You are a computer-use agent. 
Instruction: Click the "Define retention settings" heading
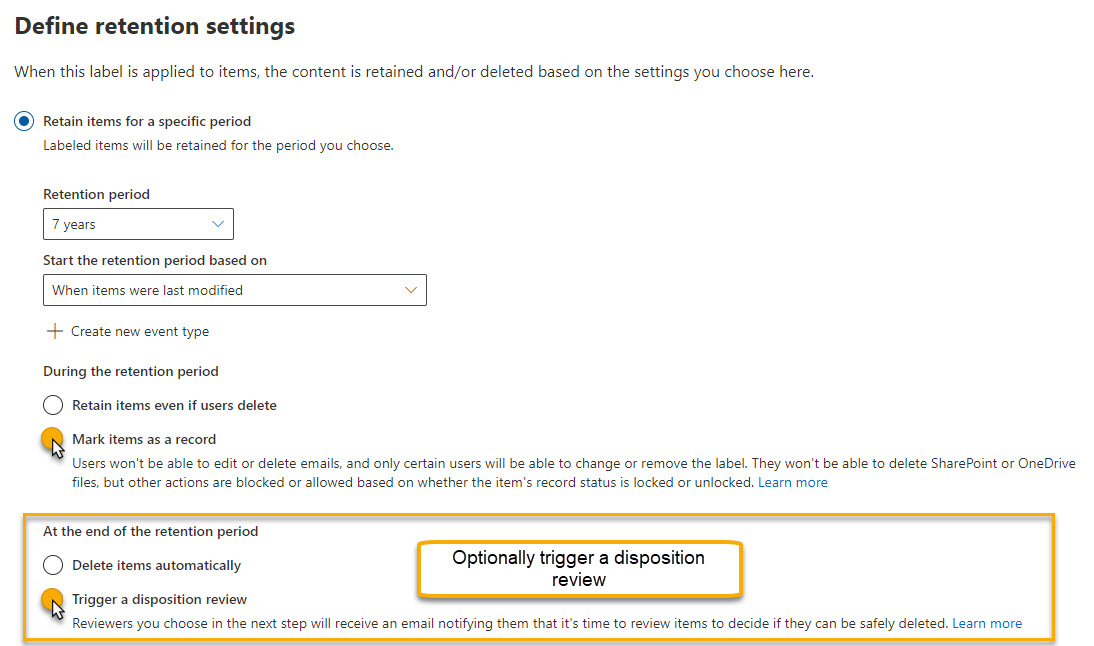(x=155, y=27)
